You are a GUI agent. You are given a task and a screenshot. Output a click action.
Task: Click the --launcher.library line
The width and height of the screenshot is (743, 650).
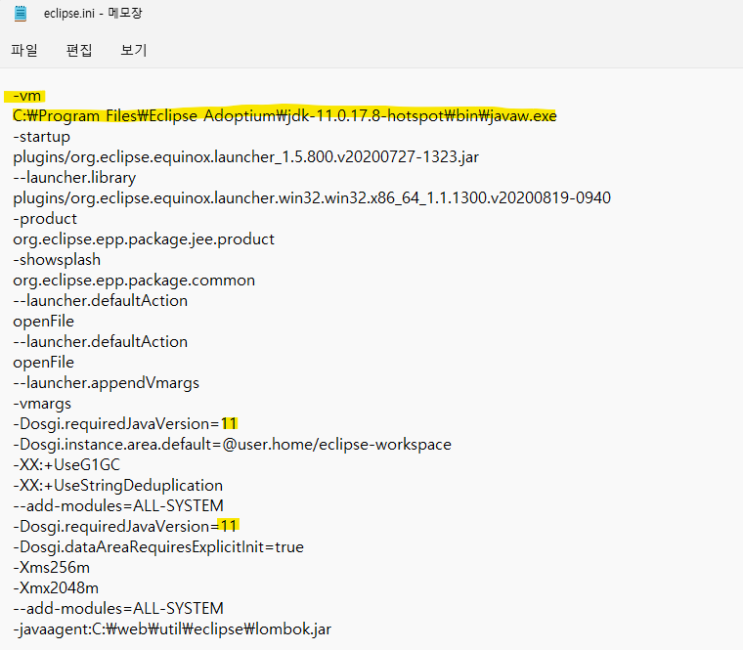click(x=74, y=178)
